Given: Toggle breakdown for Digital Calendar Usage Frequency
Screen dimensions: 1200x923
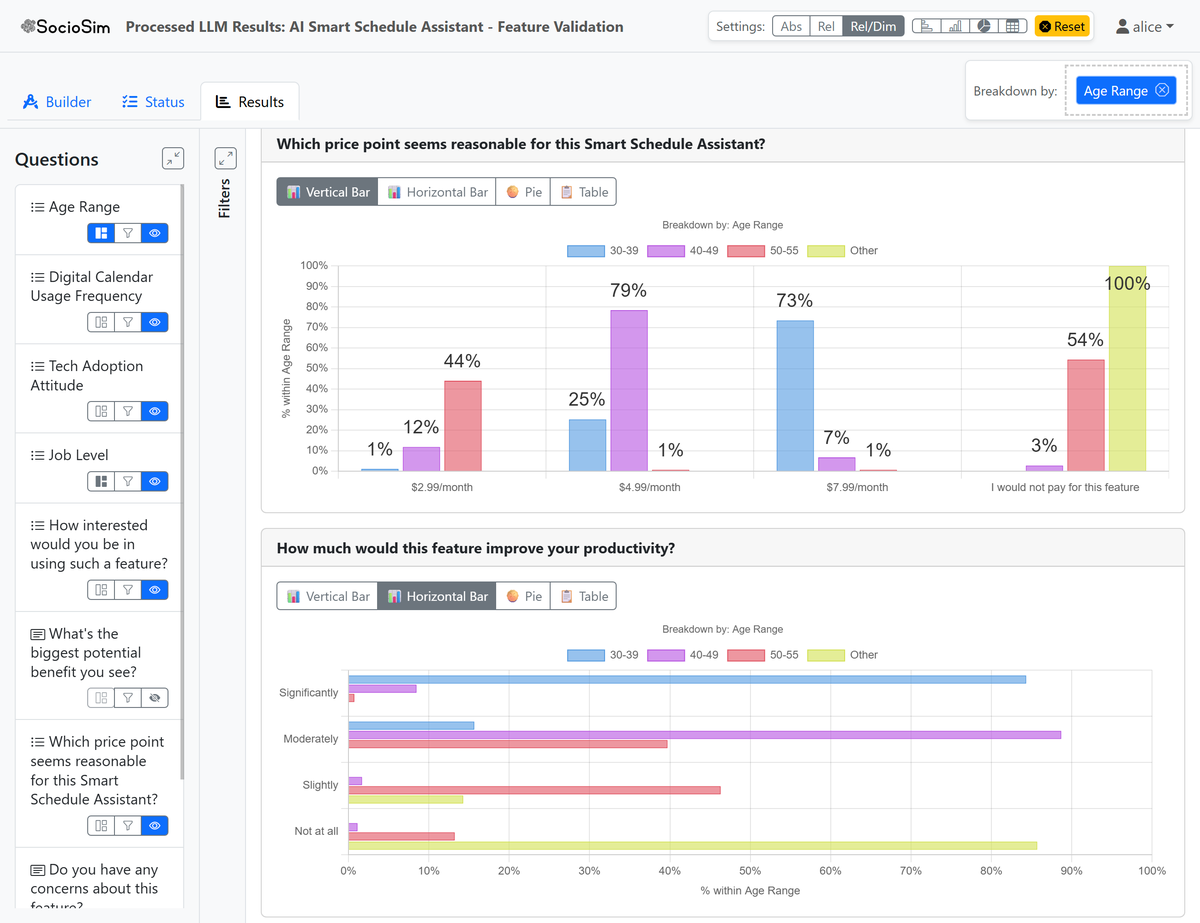Looking at the screenshot, I should [101, 322].
